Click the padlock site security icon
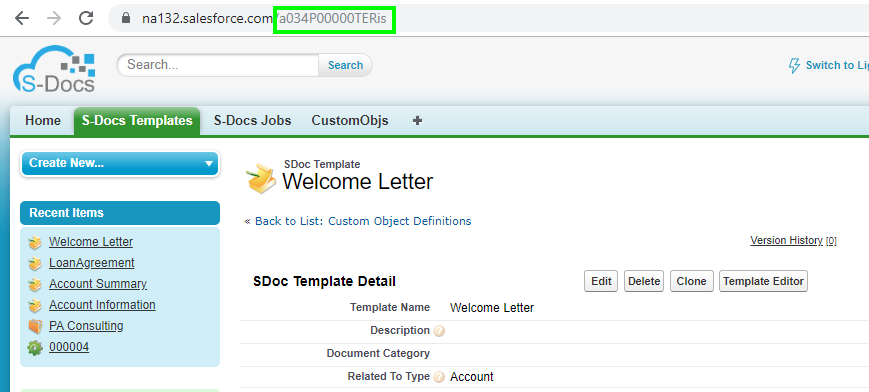This screenshot has width=869, height=392. 126,18
